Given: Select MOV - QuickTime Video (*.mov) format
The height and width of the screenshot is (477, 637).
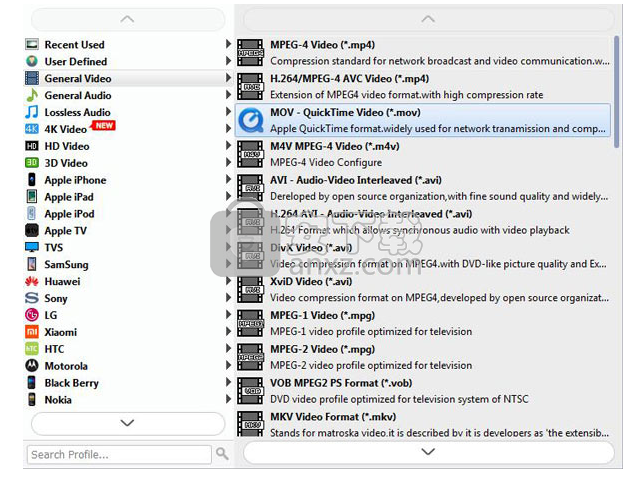Looking at the screenshot, I should pos(423,120).
